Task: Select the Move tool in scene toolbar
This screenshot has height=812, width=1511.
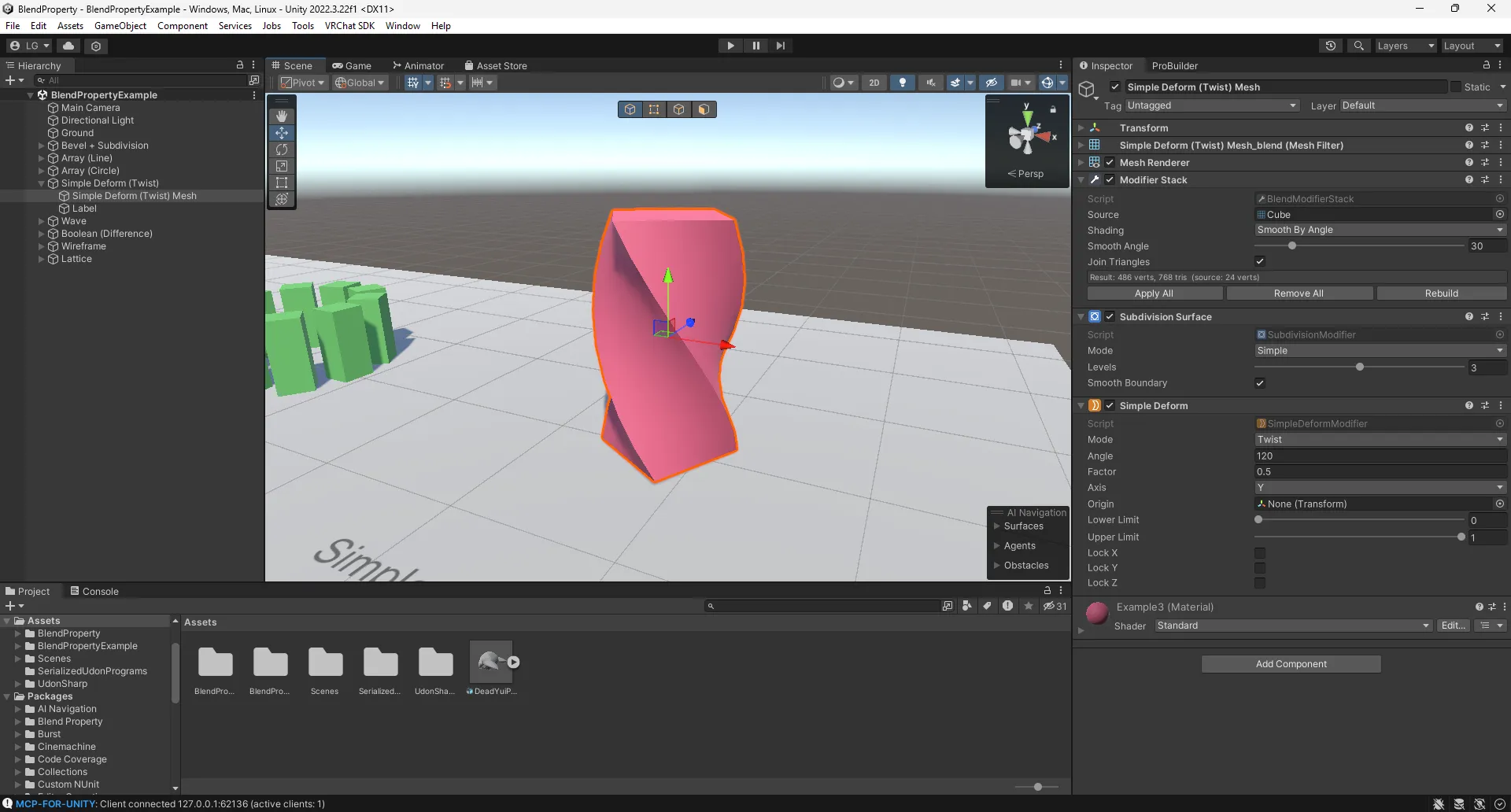Action: tap(282, 133)
